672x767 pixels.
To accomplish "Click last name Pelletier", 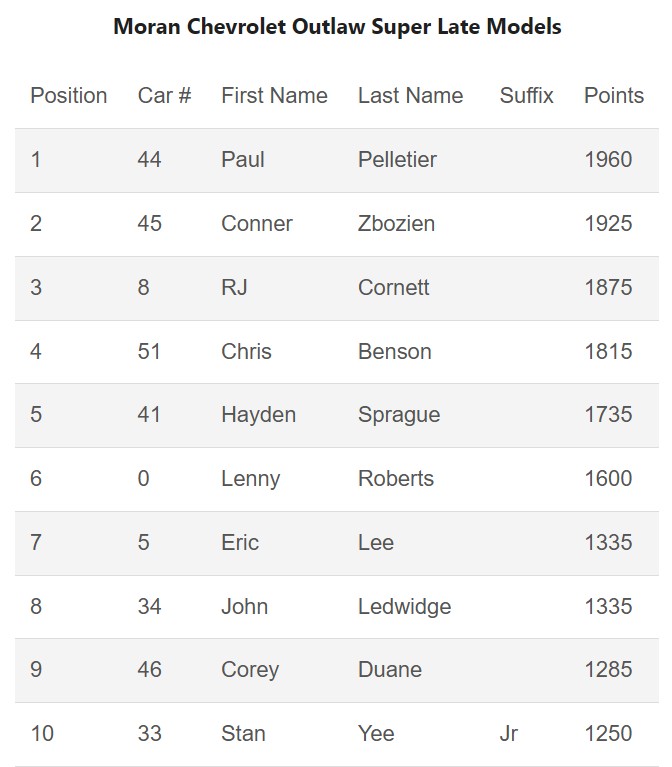I will (x=397, y=160).
